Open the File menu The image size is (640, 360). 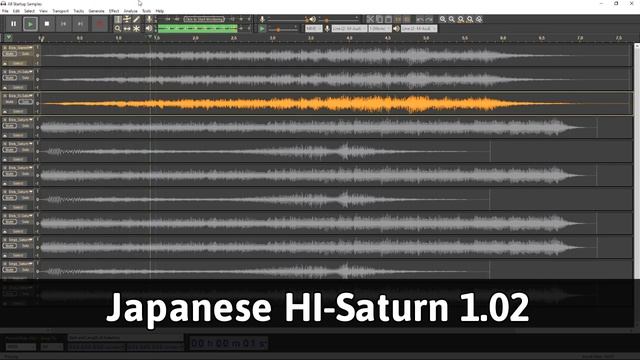click(x=5, y=11)
